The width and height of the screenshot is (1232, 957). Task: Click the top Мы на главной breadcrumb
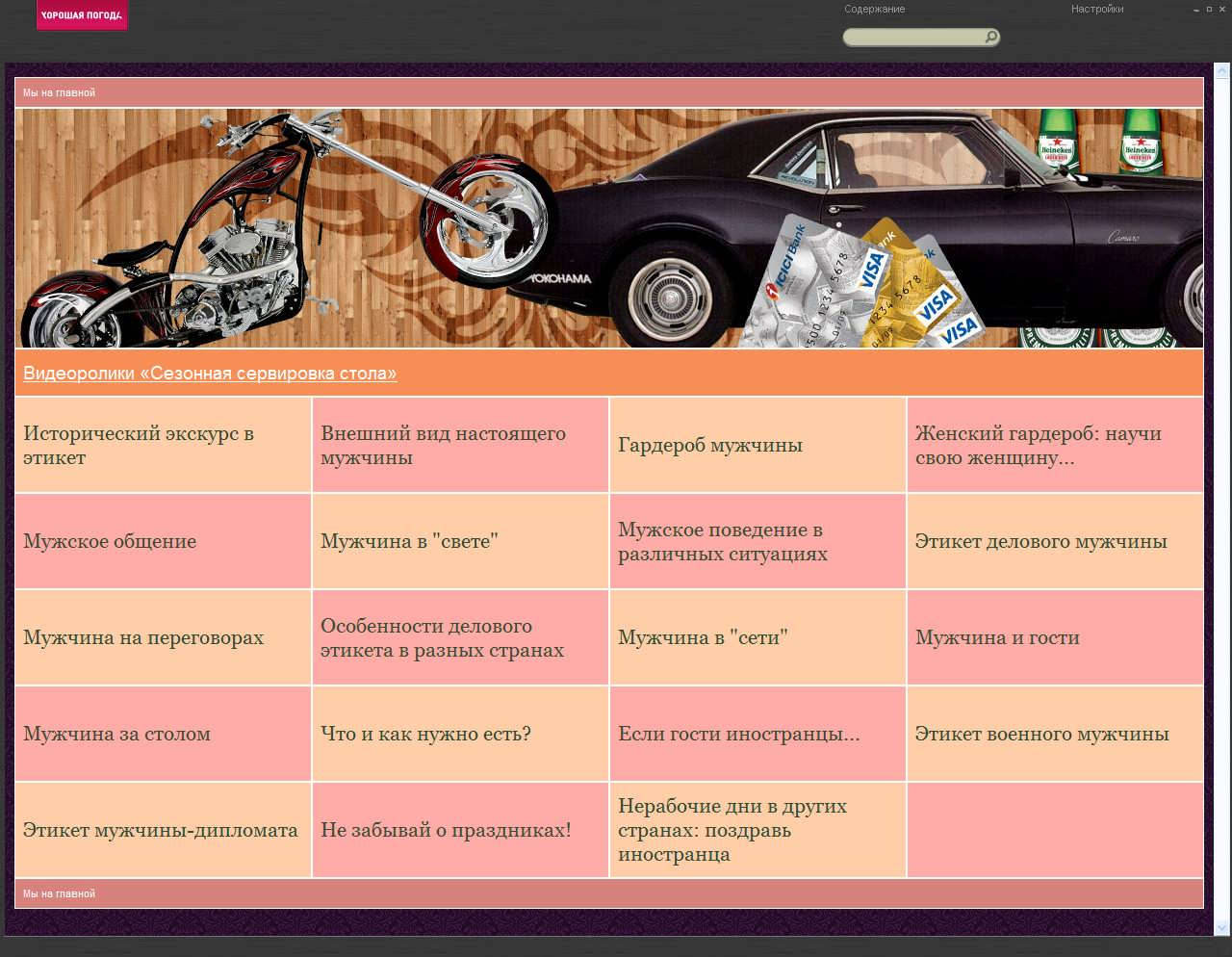point(60,93)
